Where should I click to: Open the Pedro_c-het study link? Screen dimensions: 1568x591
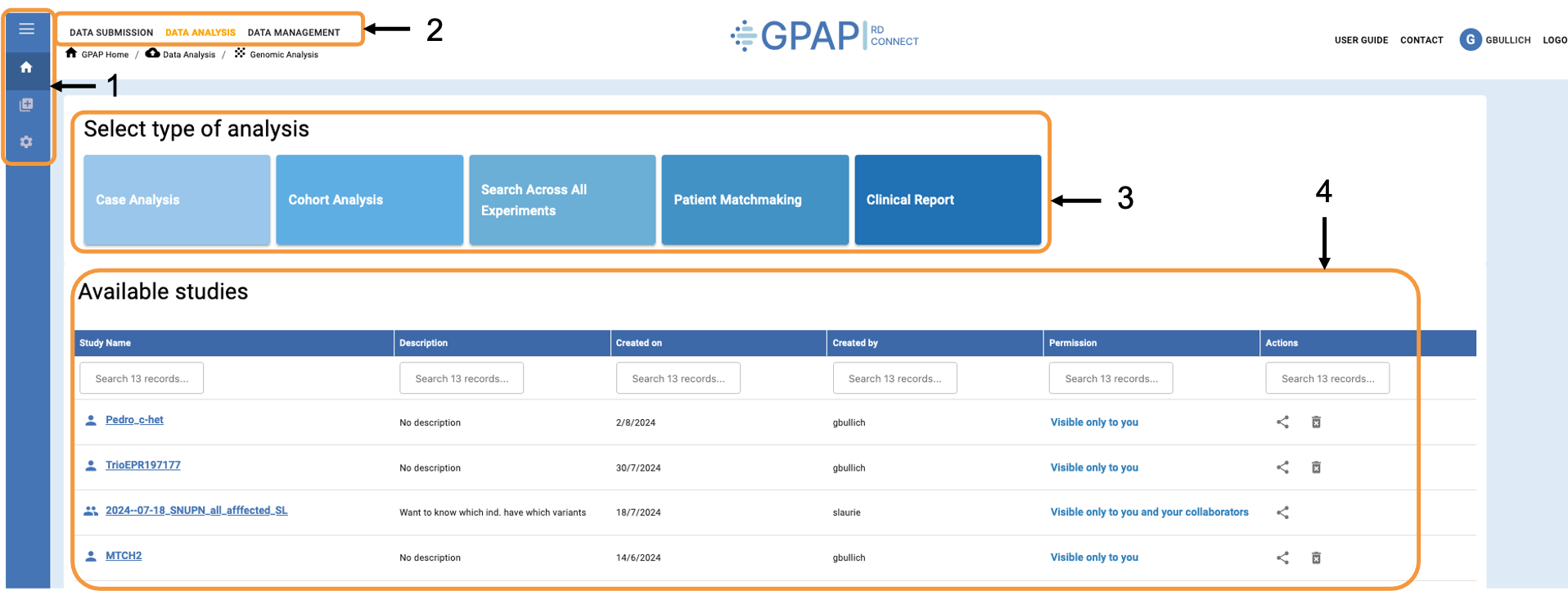134,420
